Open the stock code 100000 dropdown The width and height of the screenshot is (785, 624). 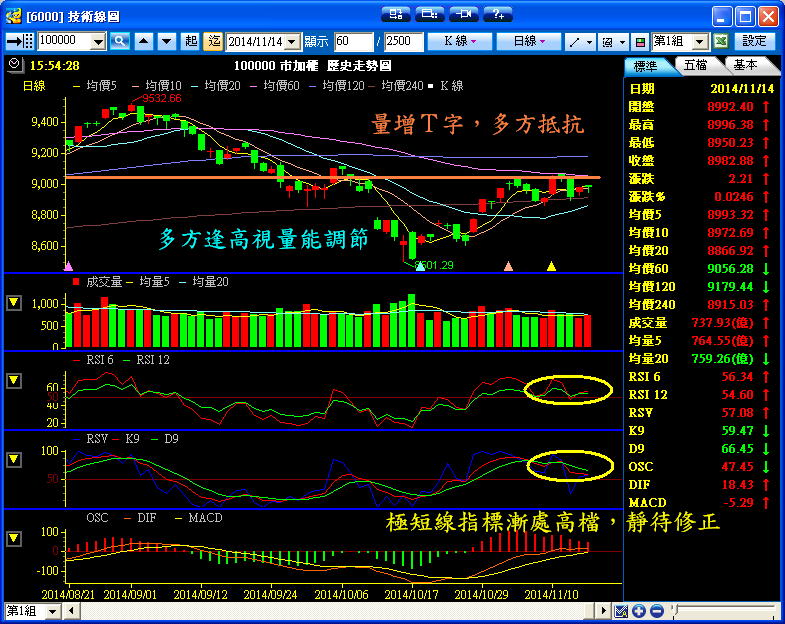(98, 41)
